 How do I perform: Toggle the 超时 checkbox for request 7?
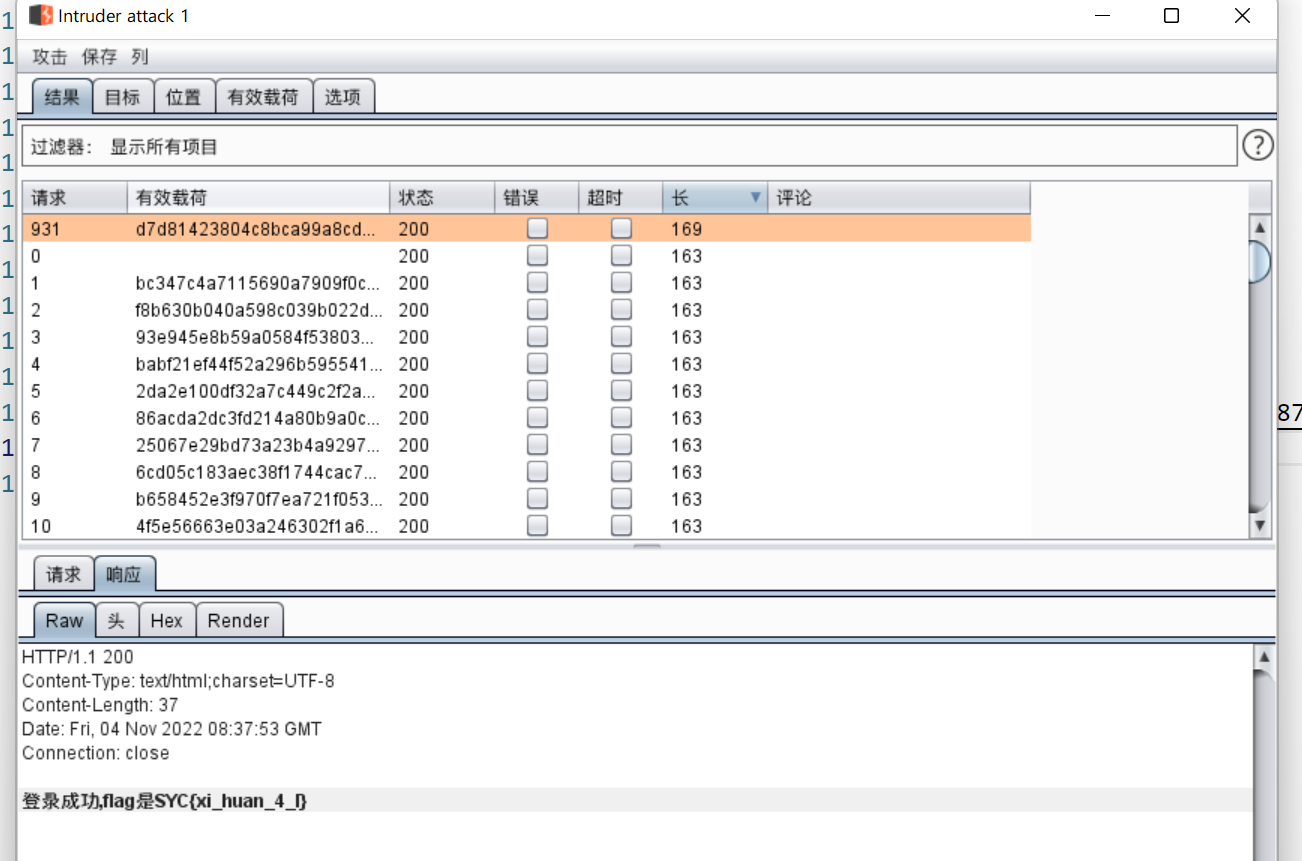(622, 444)
